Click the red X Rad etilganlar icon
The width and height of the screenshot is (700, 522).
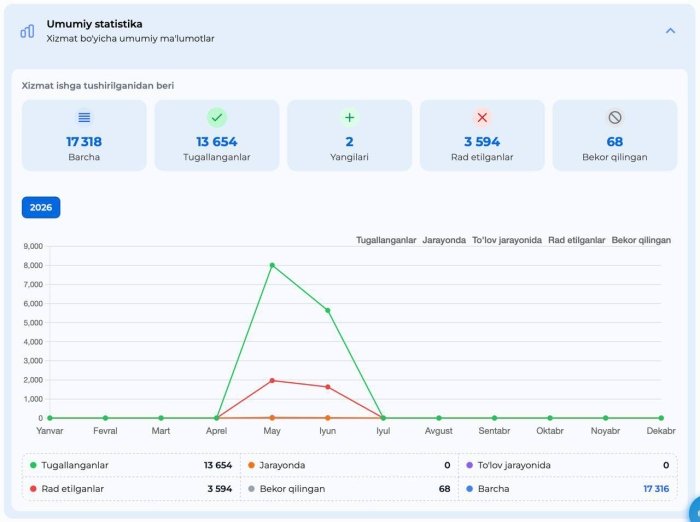(x=482, y=117)
